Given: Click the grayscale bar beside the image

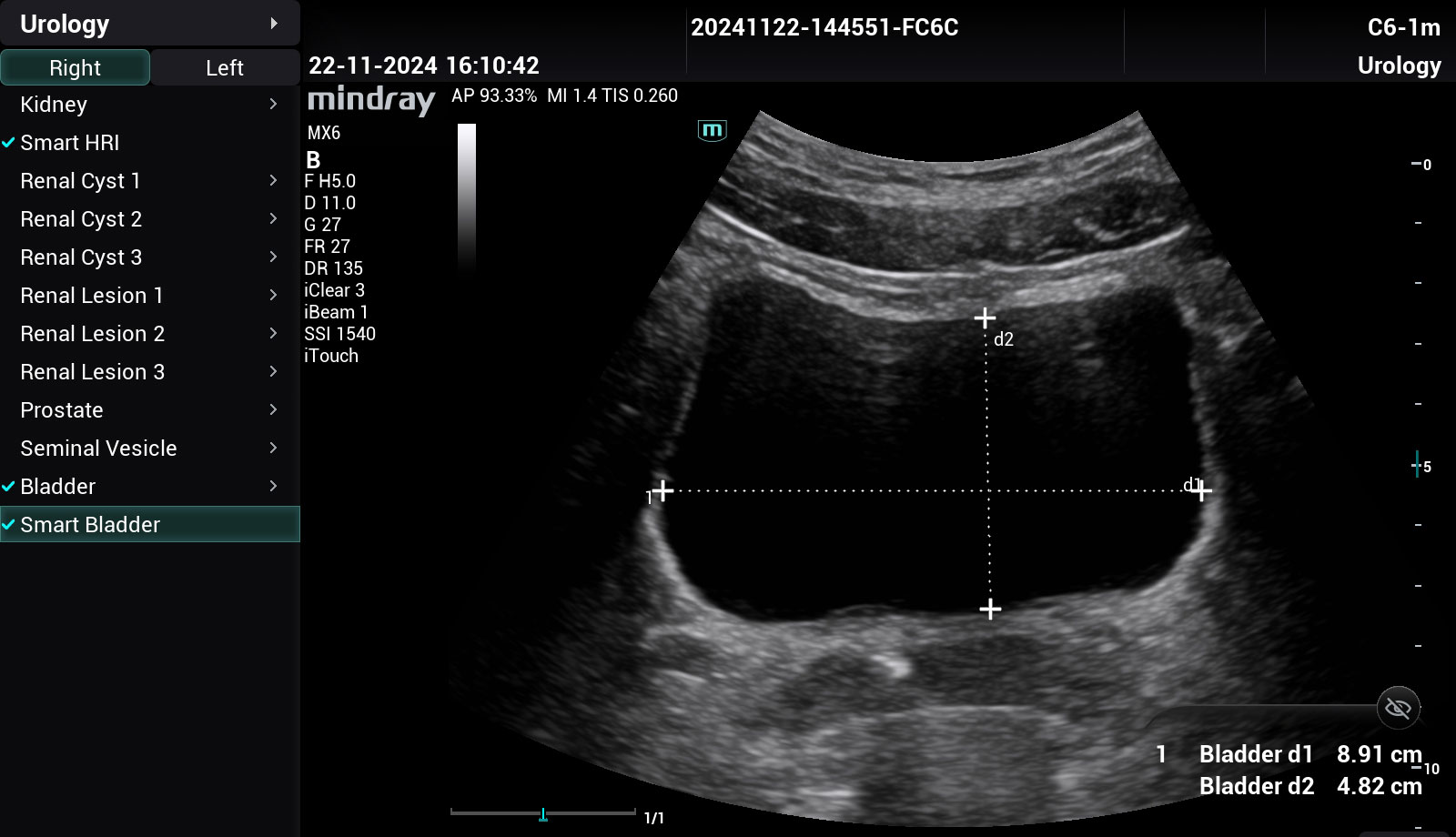Looking at the screenshot, I should click(x=466, y=196).
